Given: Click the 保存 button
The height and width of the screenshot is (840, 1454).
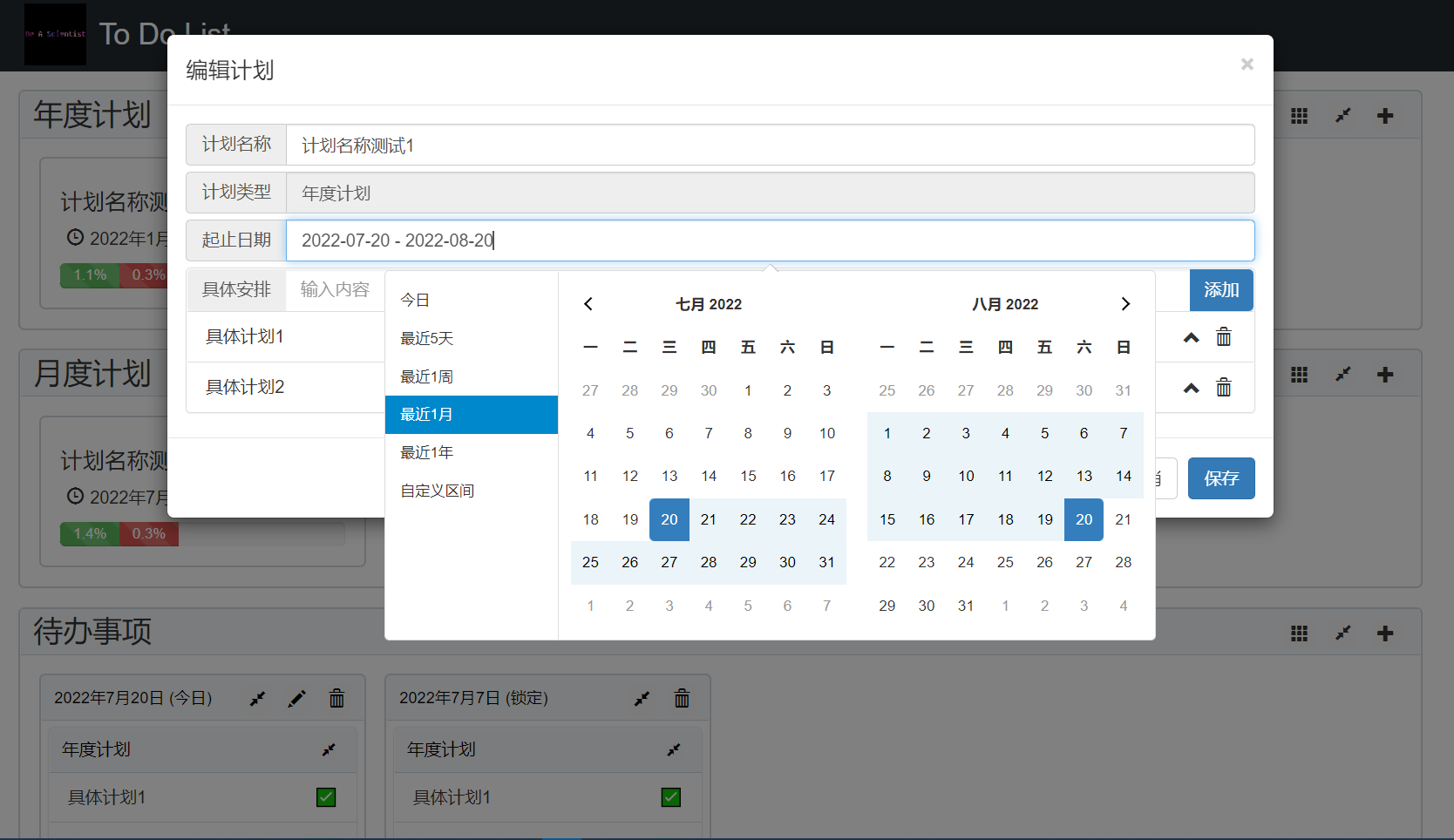Looking at the screenshot, I should (1220, 478).
